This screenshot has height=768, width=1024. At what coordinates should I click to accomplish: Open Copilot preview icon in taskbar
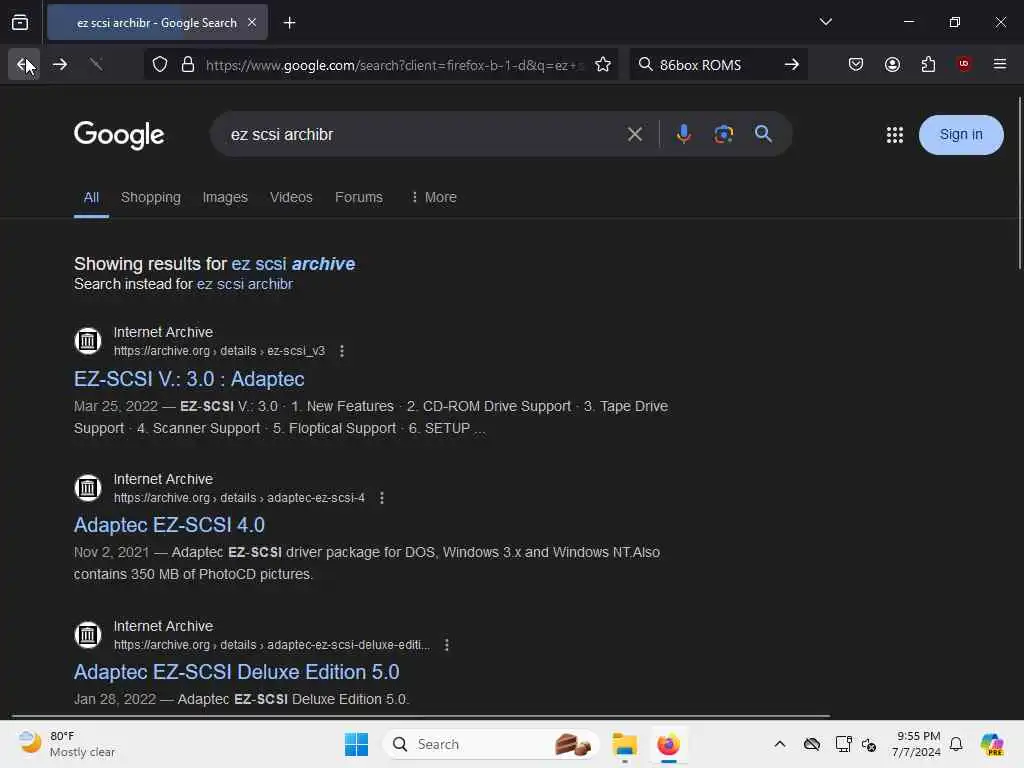[992, 744]
